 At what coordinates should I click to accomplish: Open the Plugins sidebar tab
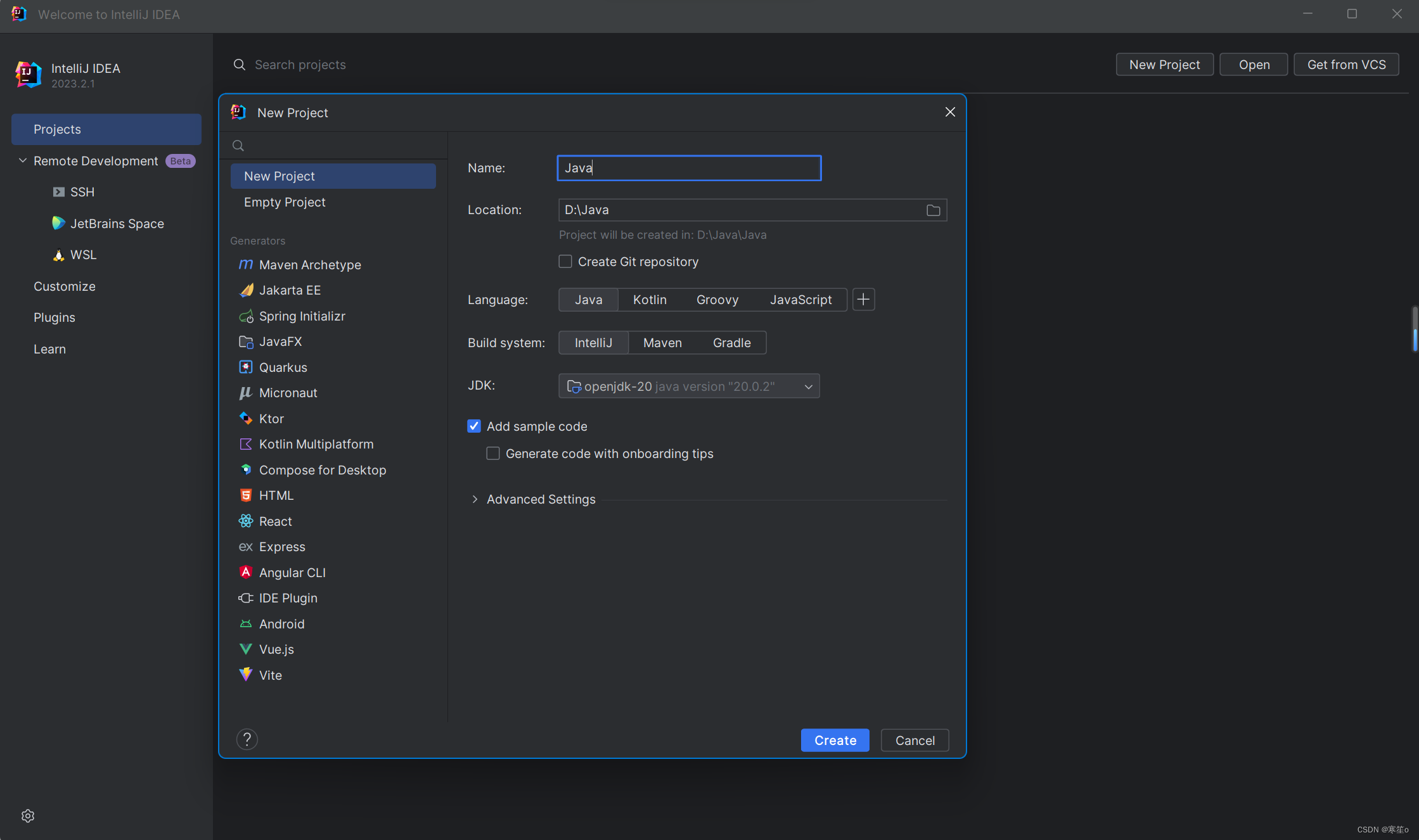[x=106, y=317]
